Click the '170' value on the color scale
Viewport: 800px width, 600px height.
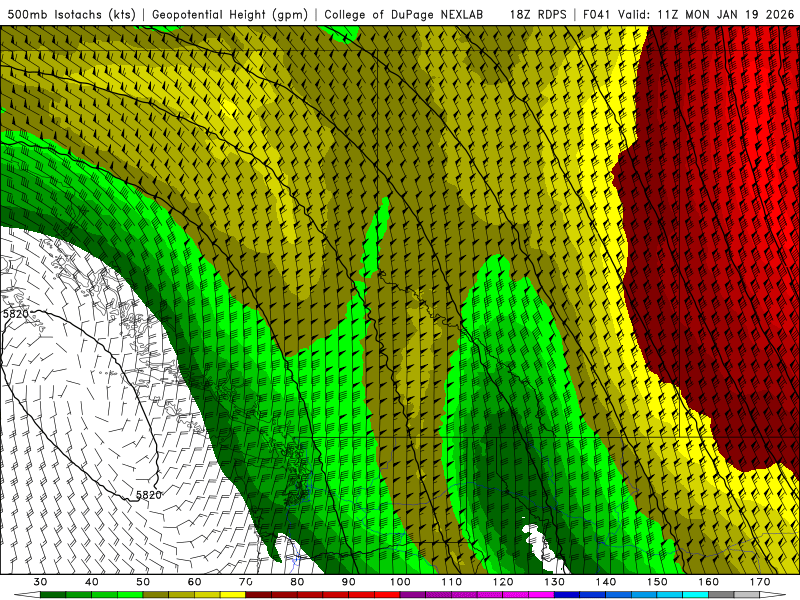pyautogui.click(x=760, y=582)
